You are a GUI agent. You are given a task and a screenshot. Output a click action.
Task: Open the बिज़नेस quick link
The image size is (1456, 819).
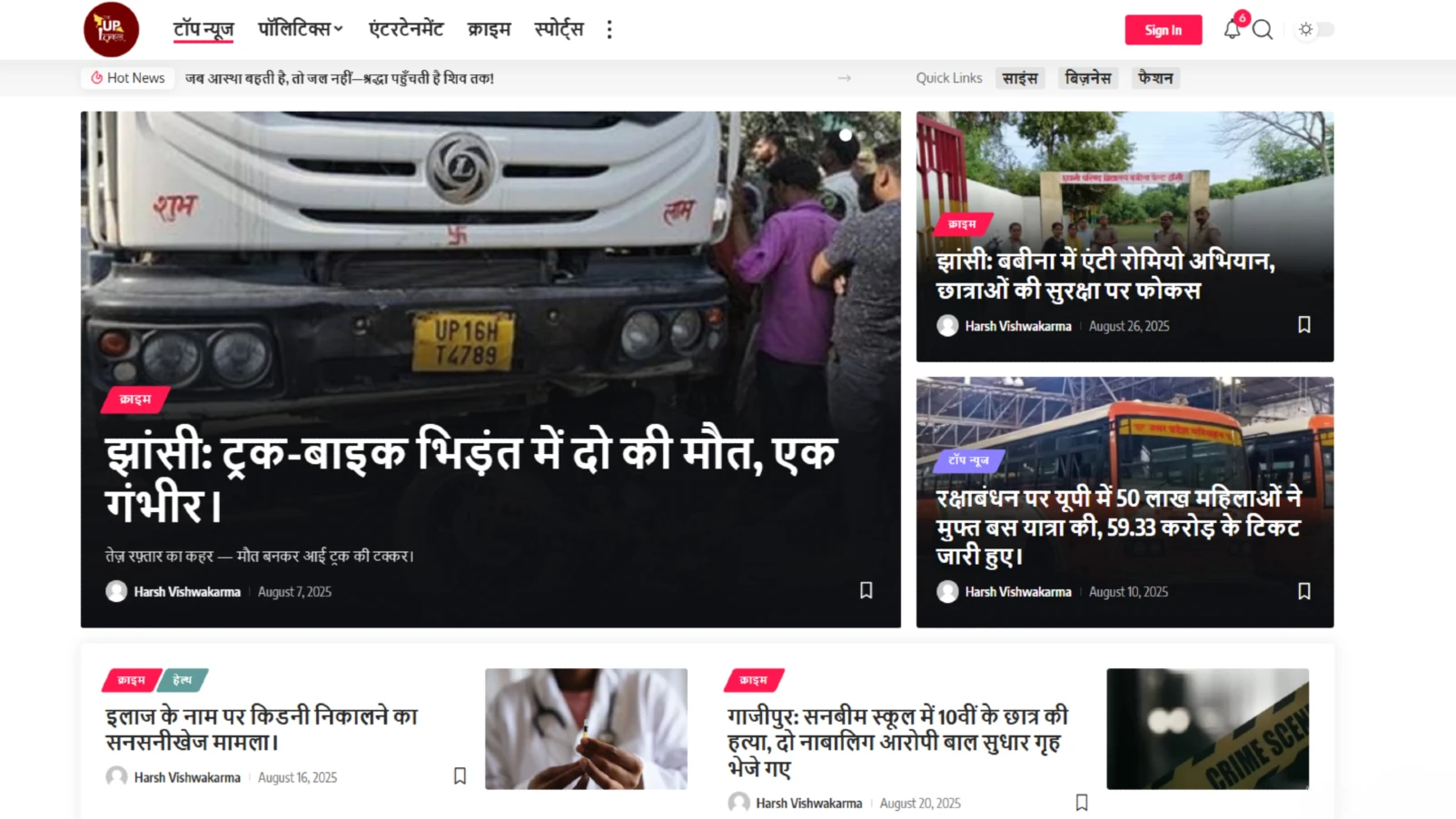coord(1087,78)
